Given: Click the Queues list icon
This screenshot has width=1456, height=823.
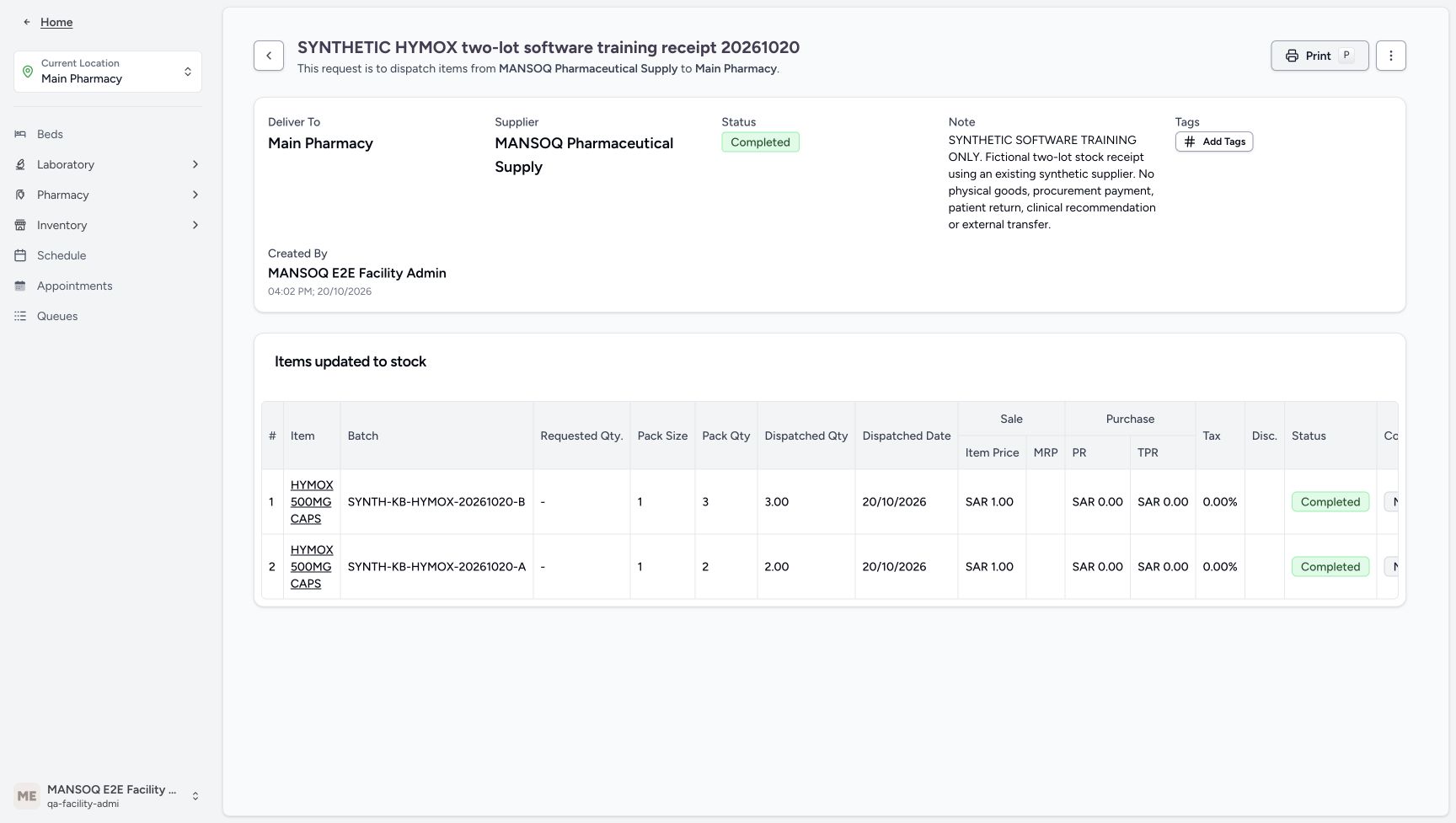Looking at the screenshot, I should (20, 316).
